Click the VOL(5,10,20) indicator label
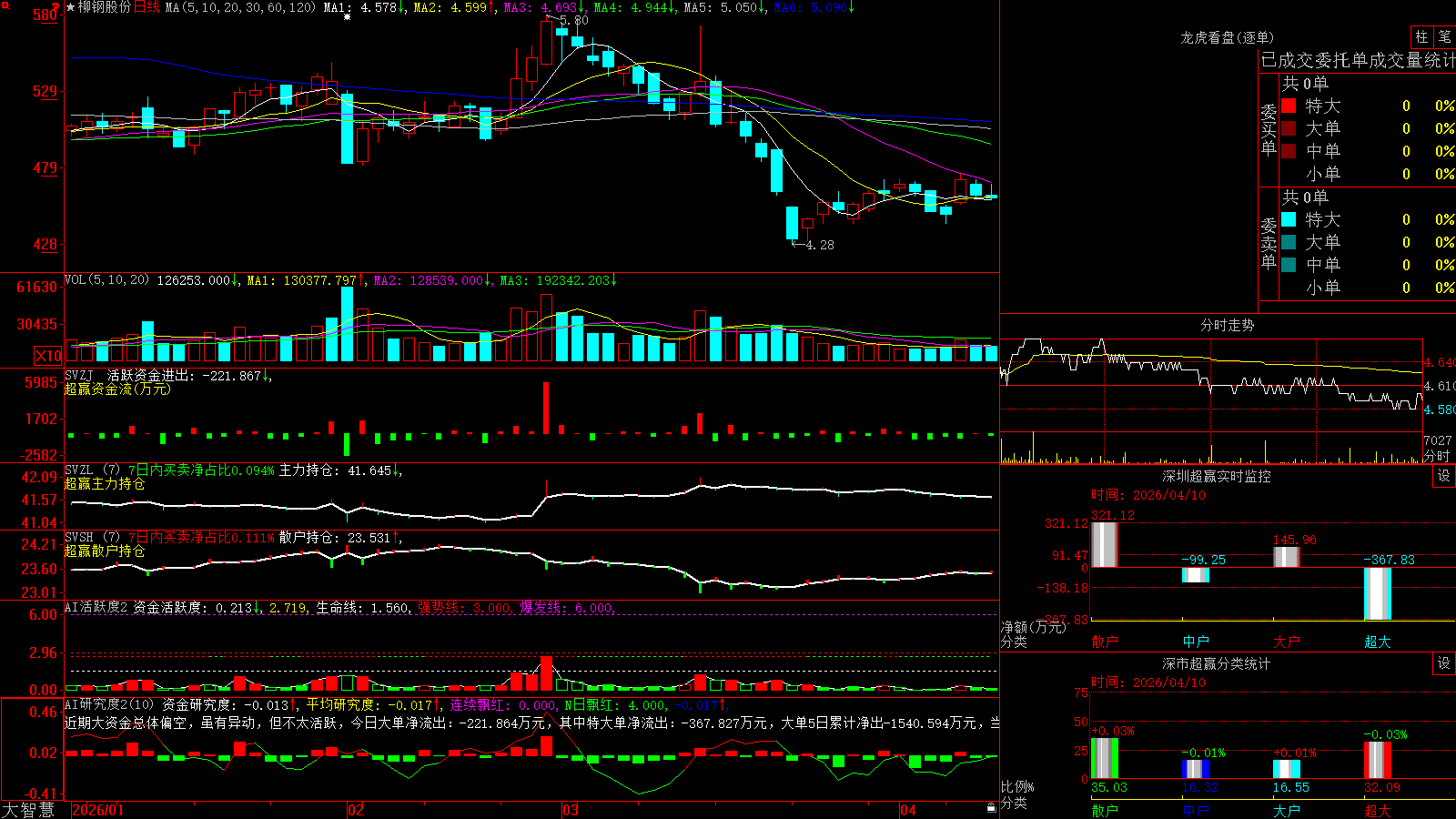The image size is (1456, 819). click(x=106, y=280)
